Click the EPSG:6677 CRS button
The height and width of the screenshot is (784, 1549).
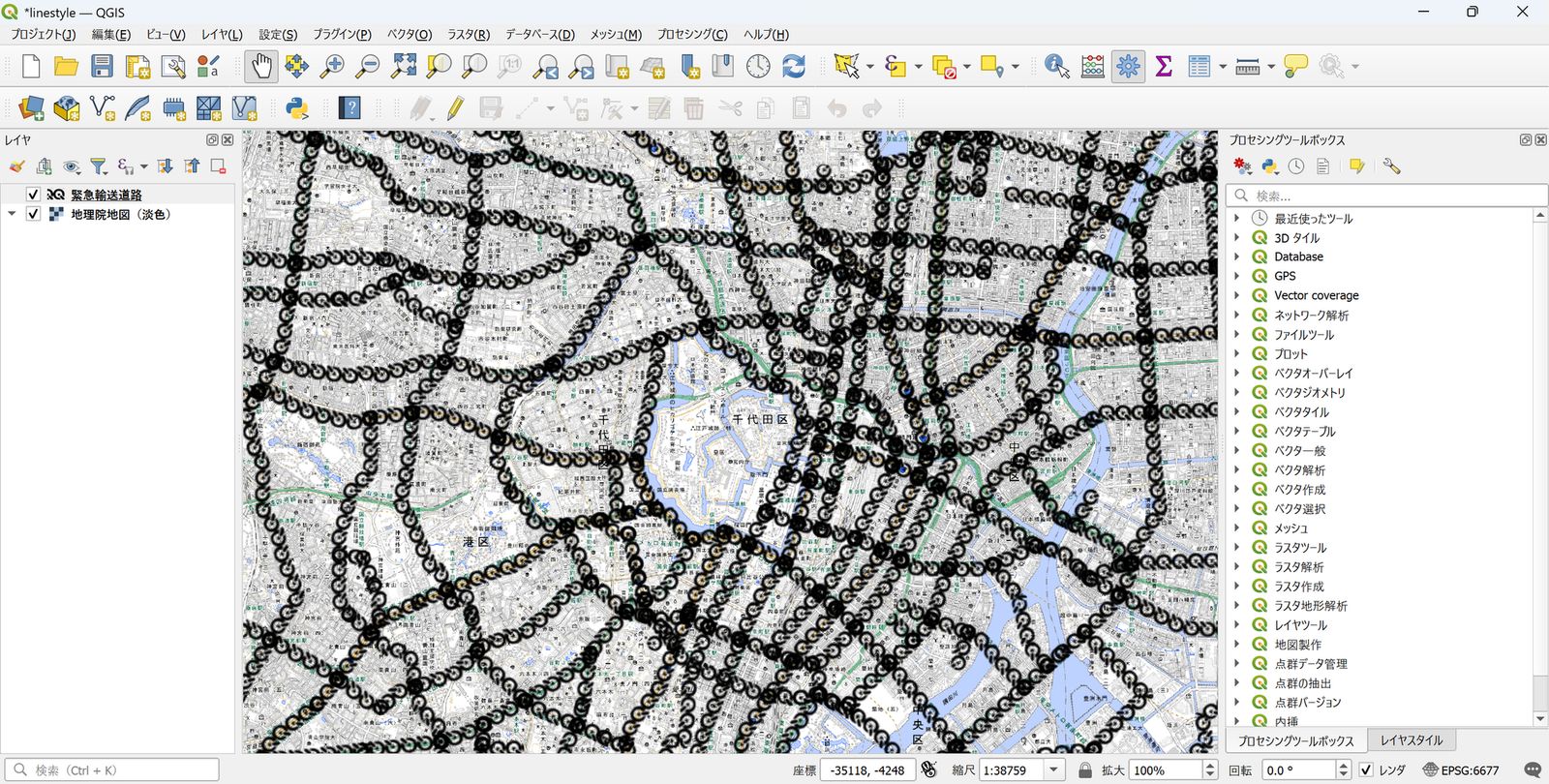[x=1461, y=770]
